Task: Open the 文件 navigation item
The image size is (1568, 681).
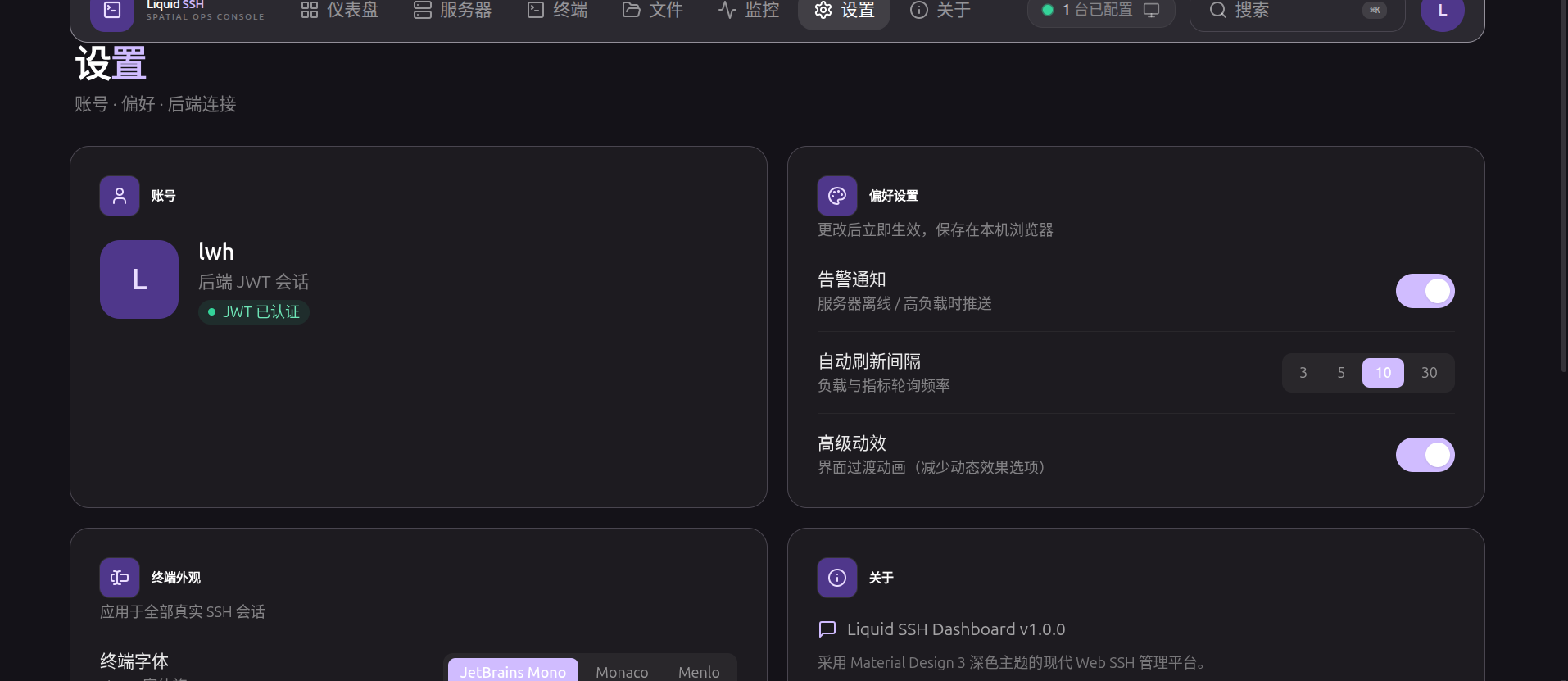Action: 653,11
